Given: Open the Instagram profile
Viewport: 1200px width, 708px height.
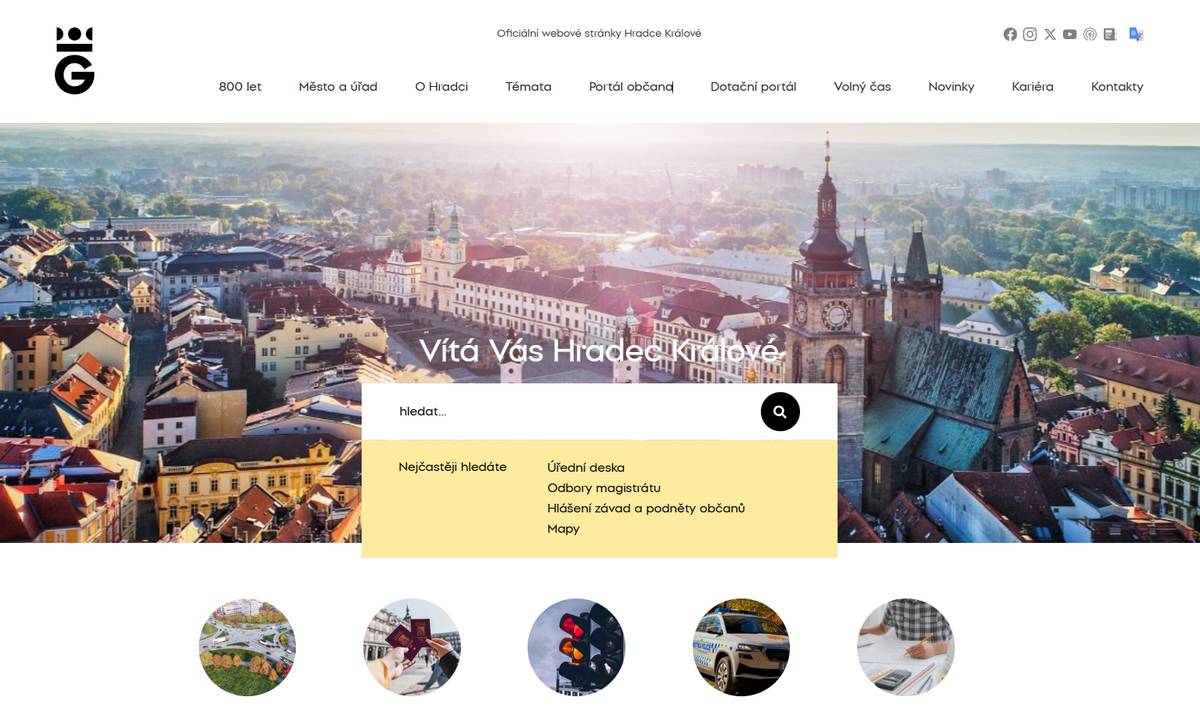Looking at the screenshot, I should [1029, 33].
